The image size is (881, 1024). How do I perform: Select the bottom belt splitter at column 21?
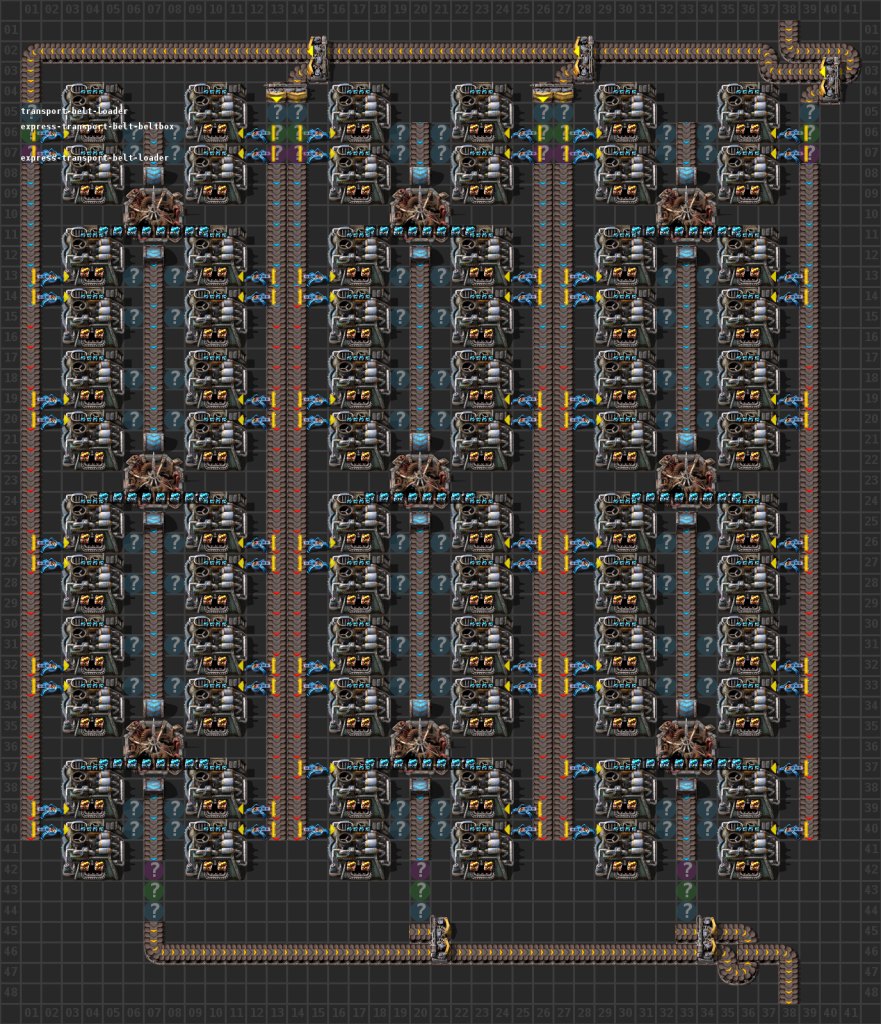pos(441,938)
